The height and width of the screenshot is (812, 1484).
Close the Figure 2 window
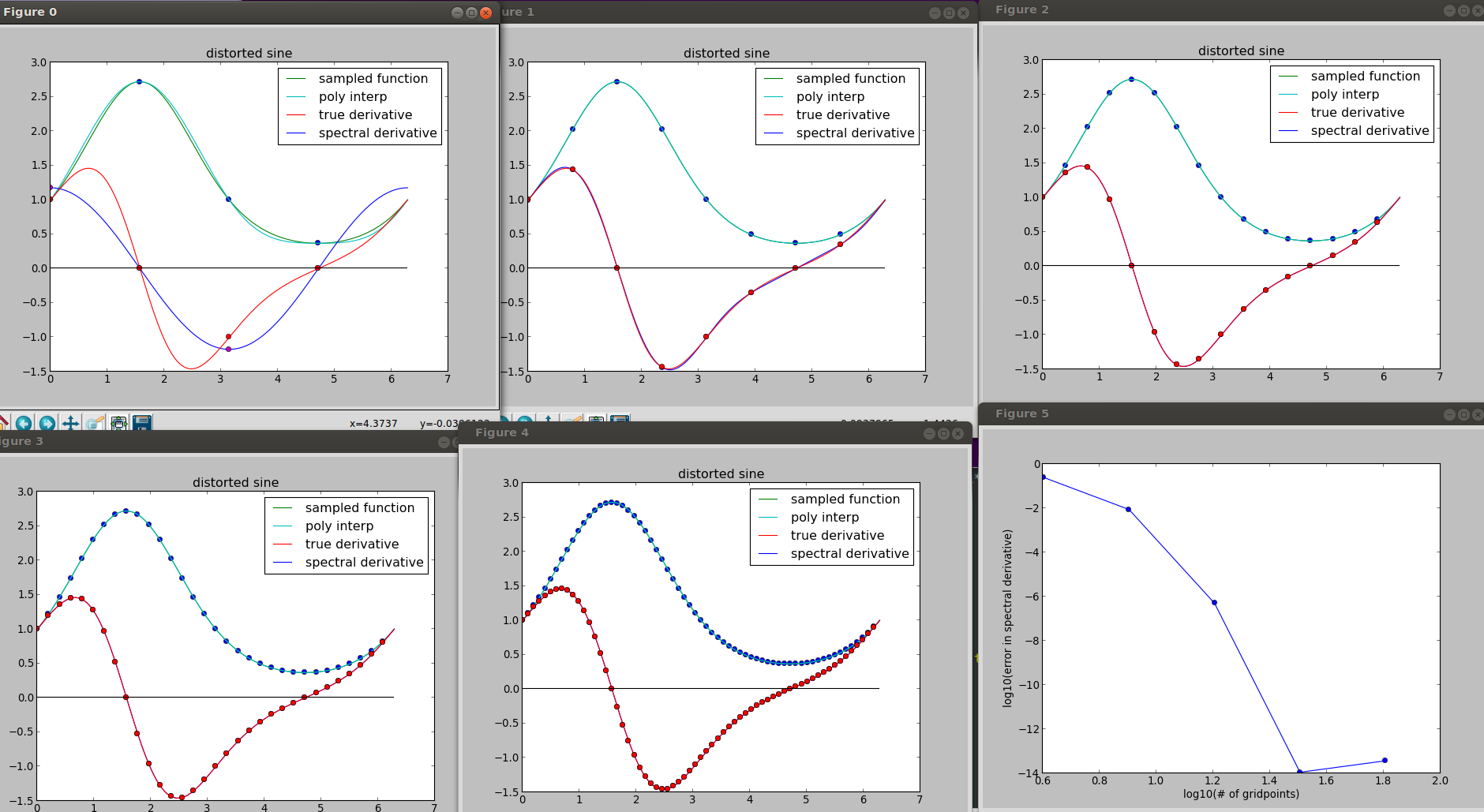click(1478, 10)
